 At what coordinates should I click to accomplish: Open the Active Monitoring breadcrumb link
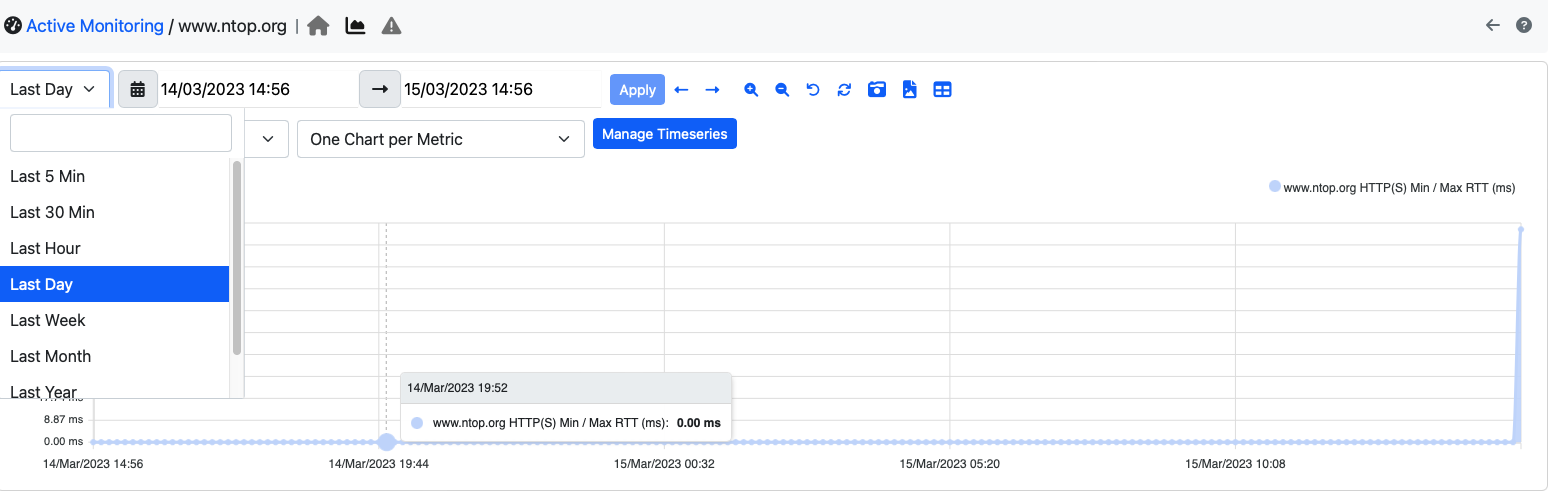tap(95, 26)
